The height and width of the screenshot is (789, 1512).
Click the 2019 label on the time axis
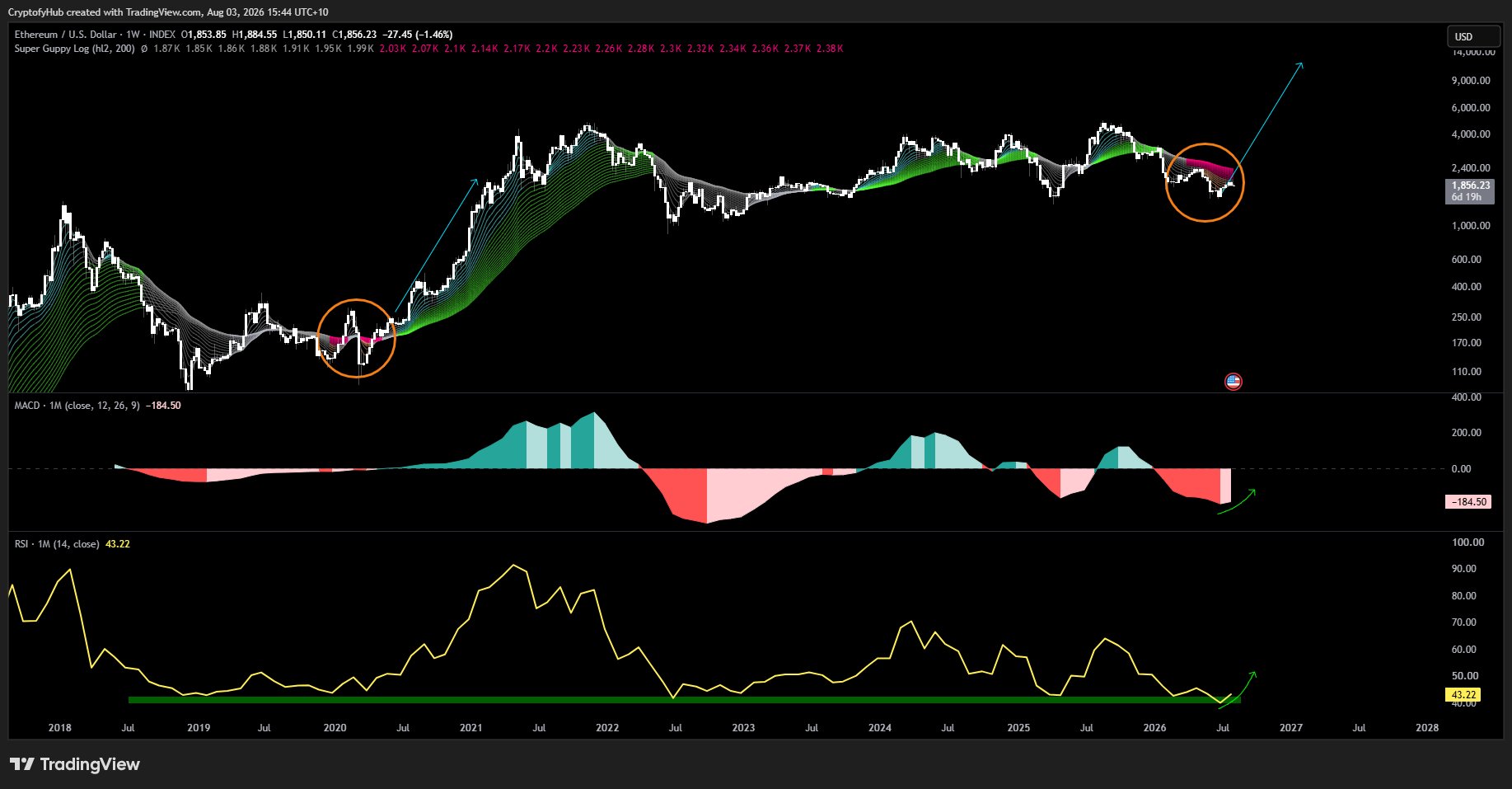199,728
